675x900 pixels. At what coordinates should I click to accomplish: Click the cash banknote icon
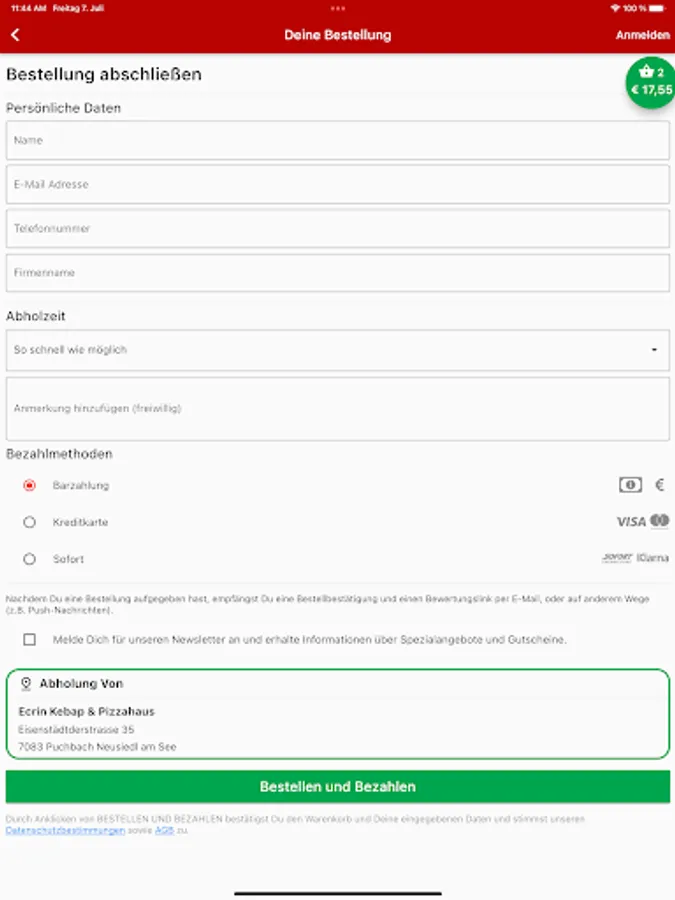pos(630,485)
